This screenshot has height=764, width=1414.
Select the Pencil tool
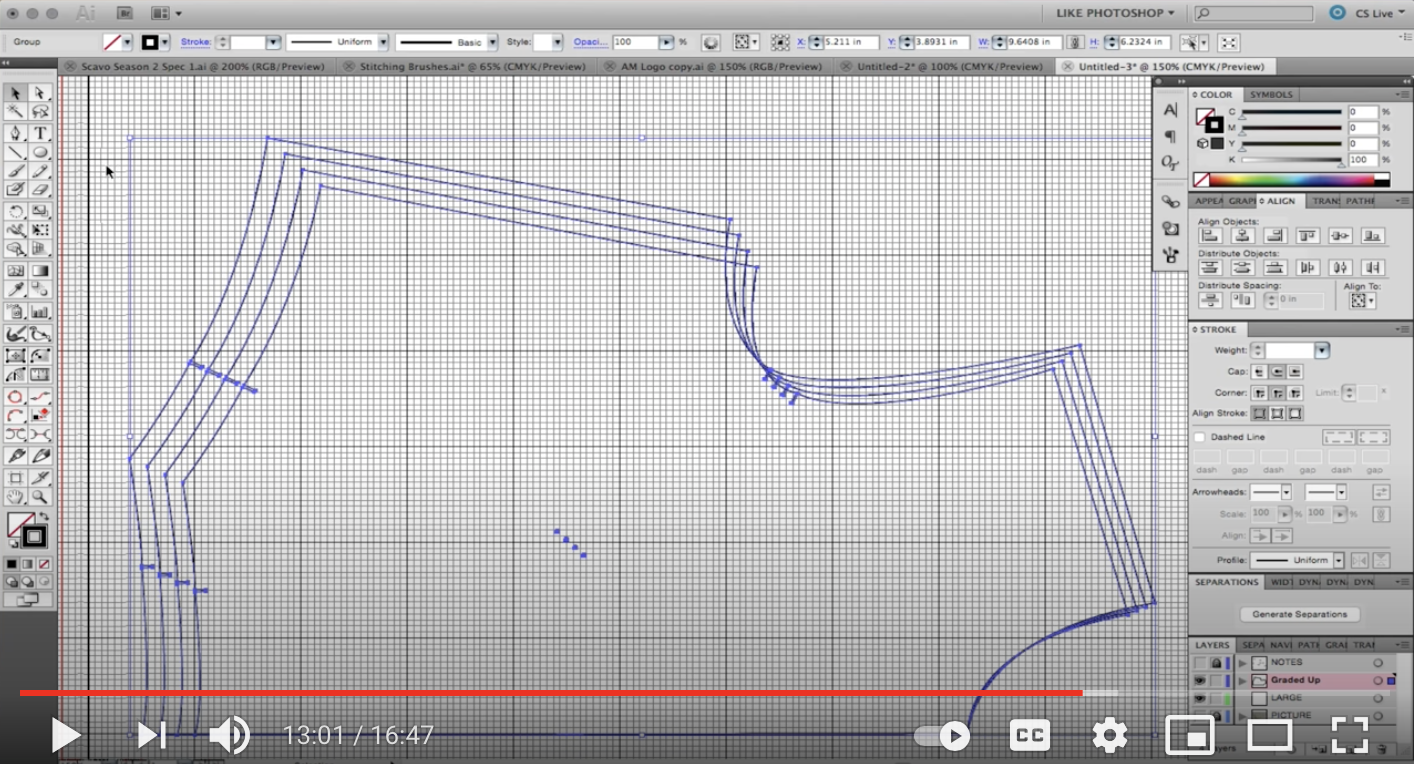(x=40, y=171)
